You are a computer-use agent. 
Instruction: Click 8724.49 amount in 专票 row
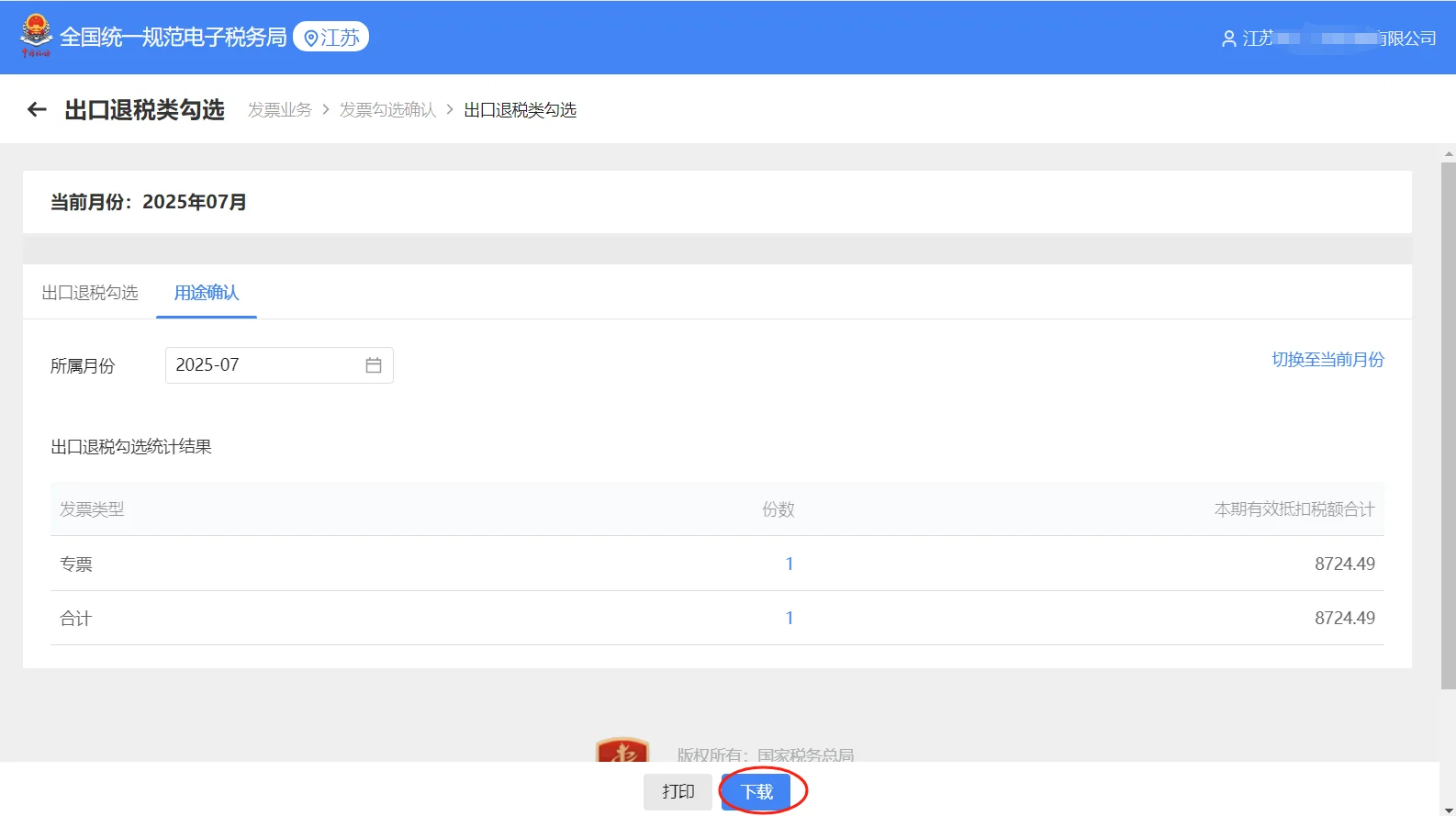[x=1345, y=564]
